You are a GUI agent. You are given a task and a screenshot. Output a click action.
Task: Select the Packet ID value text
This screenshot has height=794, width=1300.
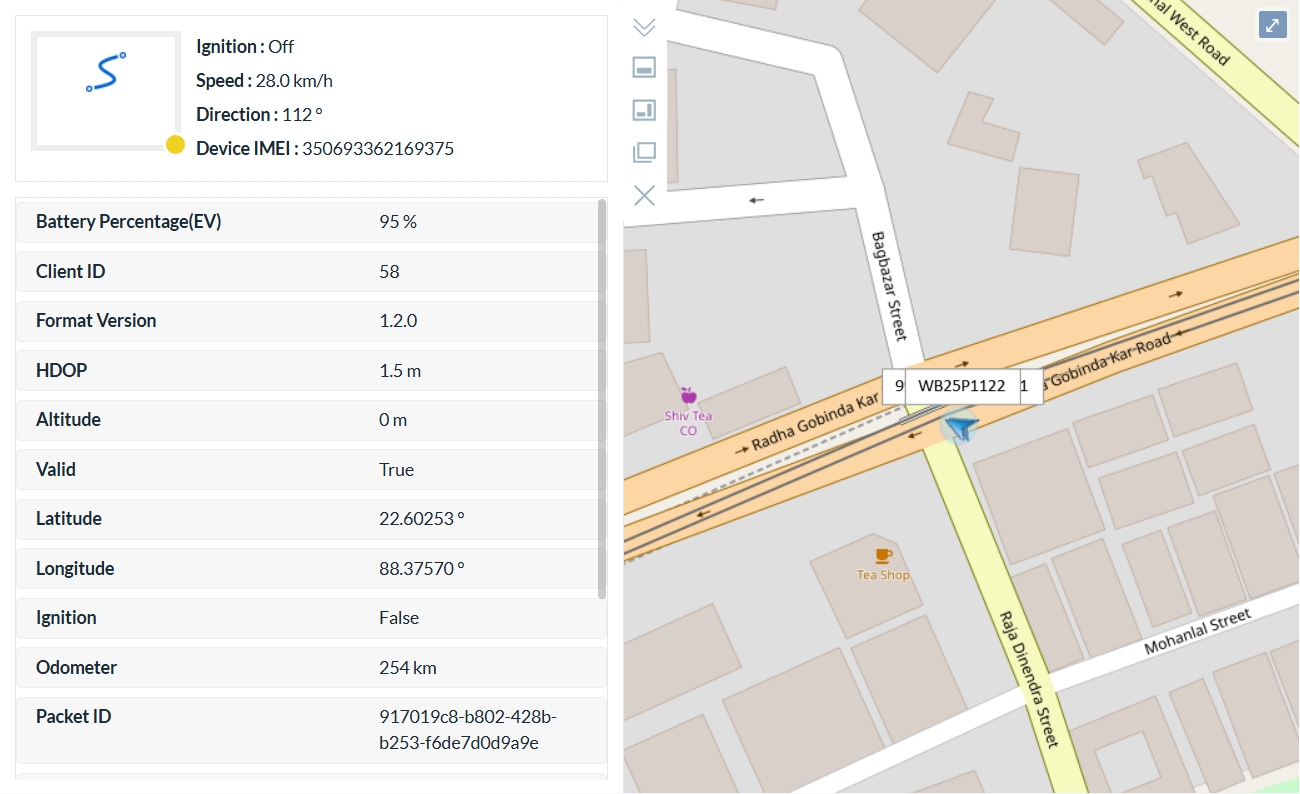[468, 730]
